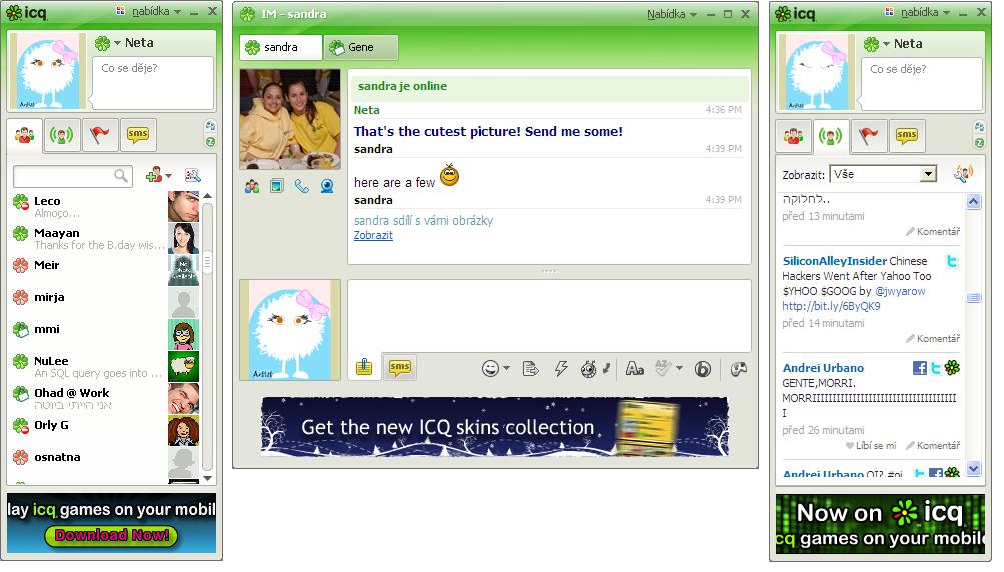Click the search contacts field in left window
This screenshot has height=572, width=1004.
[x=72, y=176]
